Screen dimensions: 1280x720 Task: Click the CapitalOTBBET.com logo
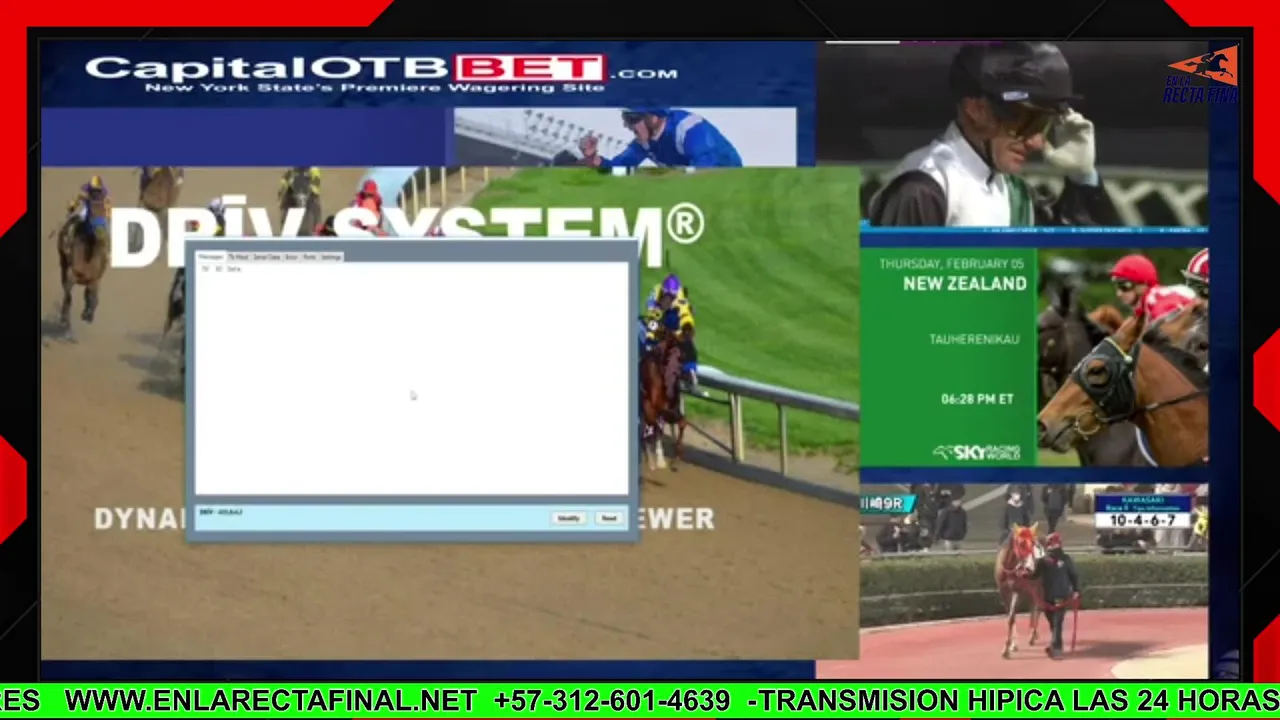pos(381,72)
